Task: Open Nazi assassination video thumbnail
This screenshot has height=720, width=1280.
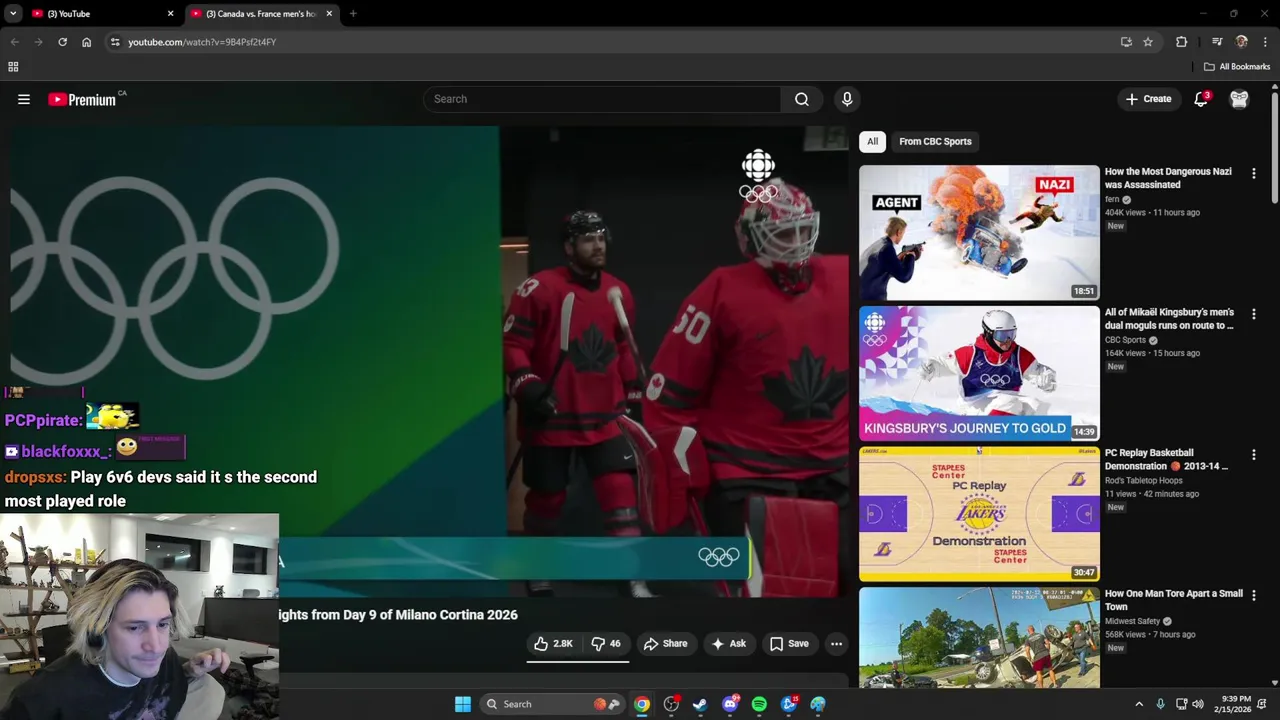Action: click(x=979, y=232)
